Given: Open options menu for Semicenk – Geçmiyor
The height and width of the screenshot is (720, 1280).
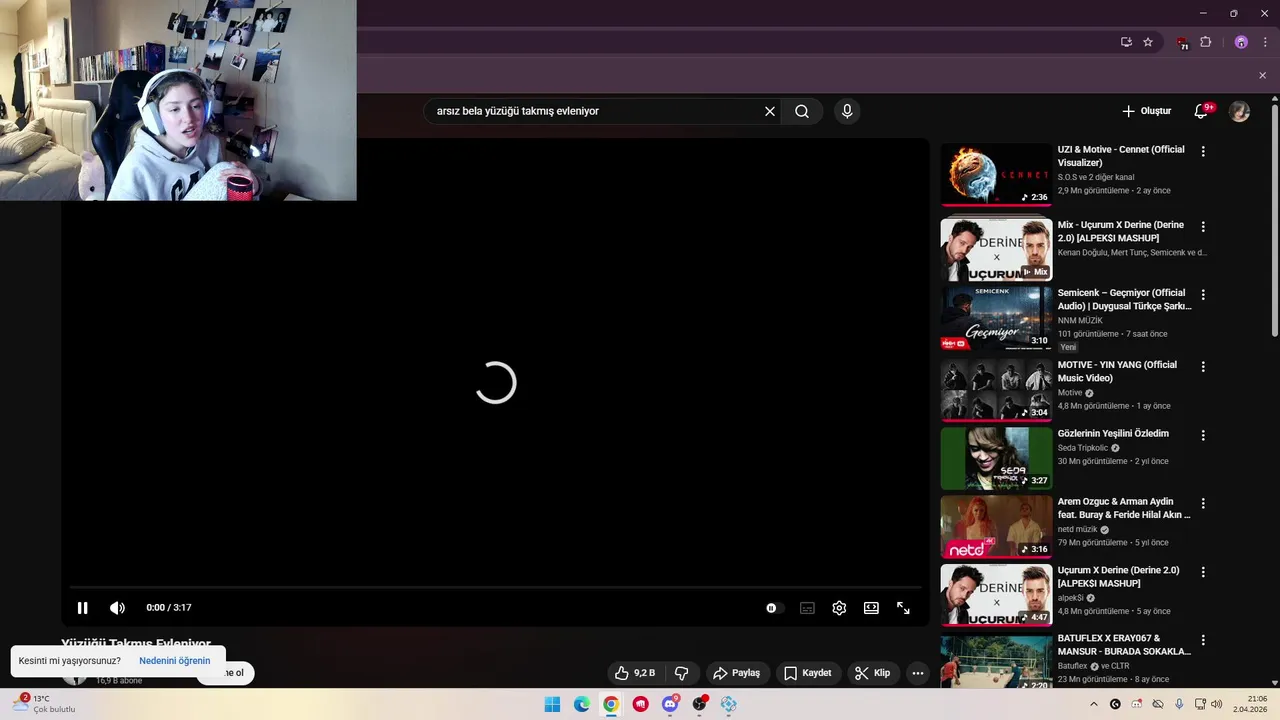Looking at the screenshot, I should pyautogui.click(x=1203, y=295).
